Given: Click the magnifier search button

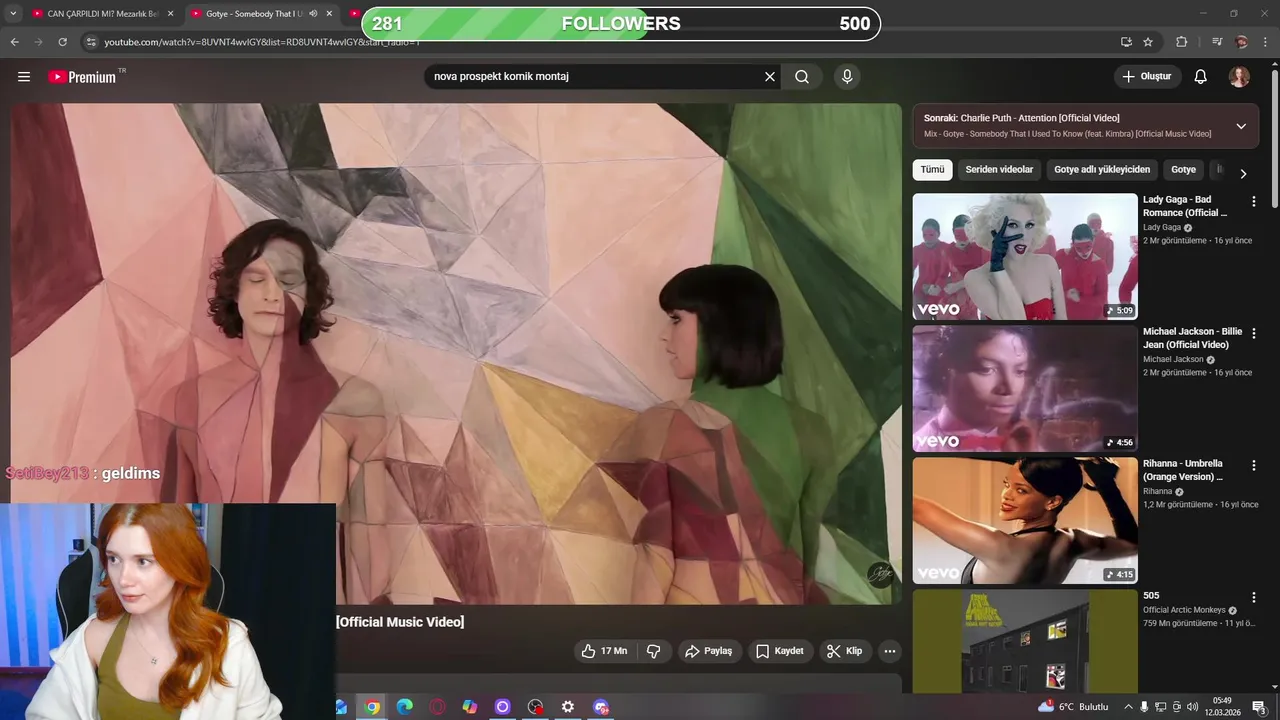Looking at the screenshot, I should (x=802, y=77).
